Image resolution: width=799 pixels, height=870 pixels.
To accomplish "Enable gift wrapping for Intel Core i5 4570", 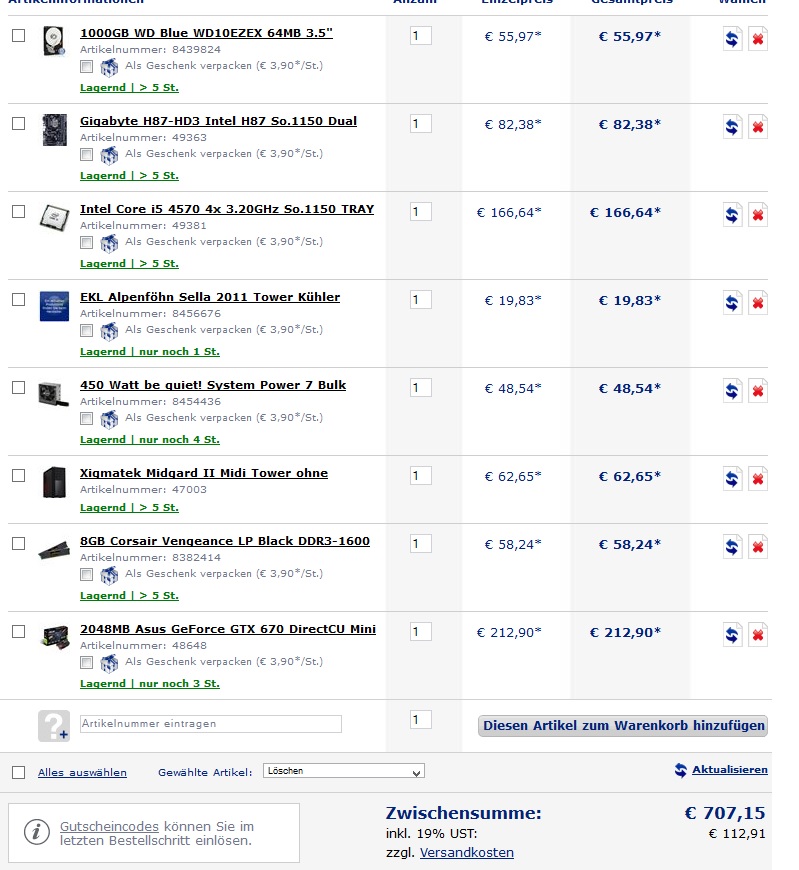I will (x=86, y=242).
